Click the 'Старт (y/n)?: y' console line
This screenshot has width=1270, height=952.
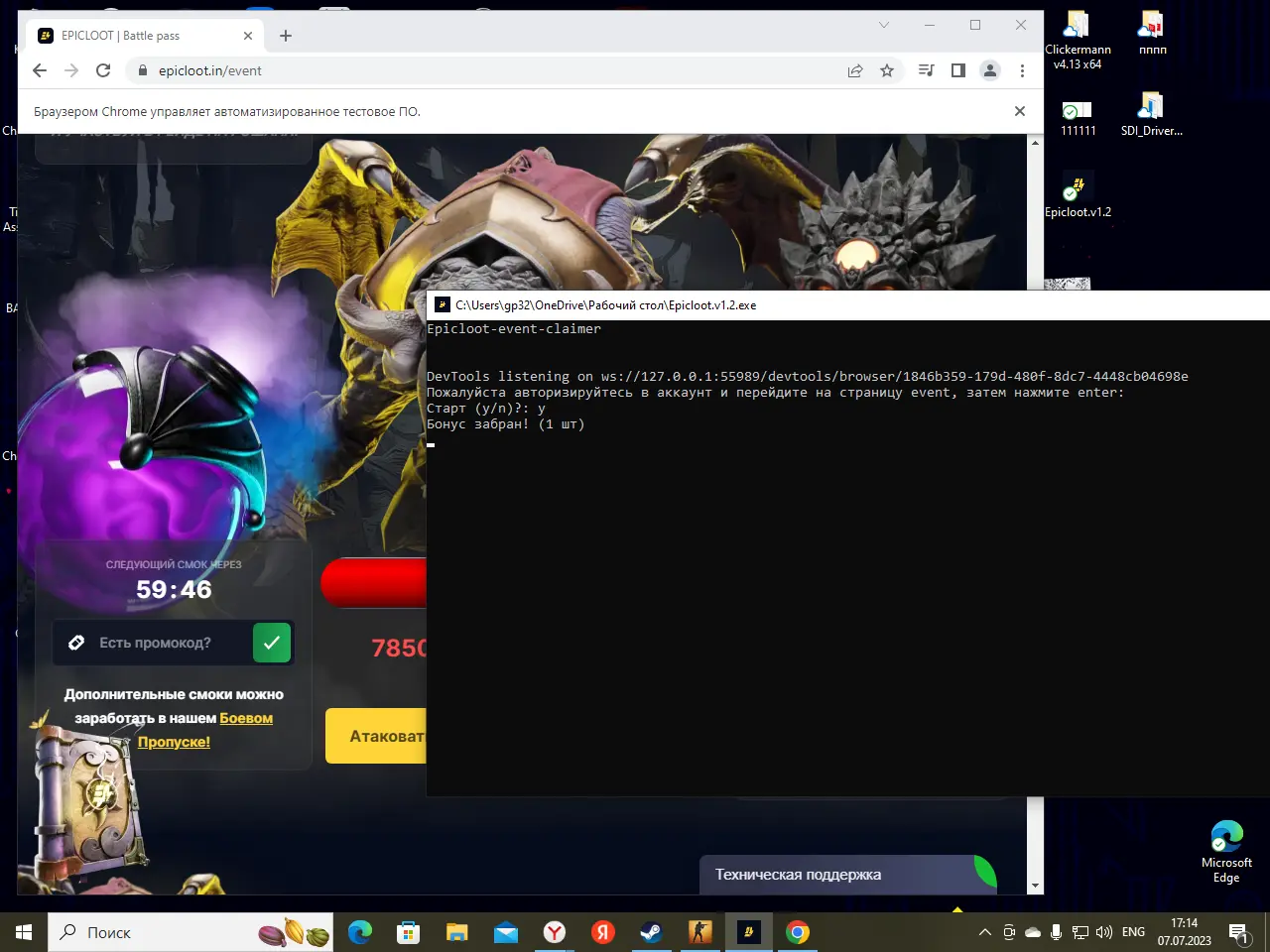(x=486, y=409)
